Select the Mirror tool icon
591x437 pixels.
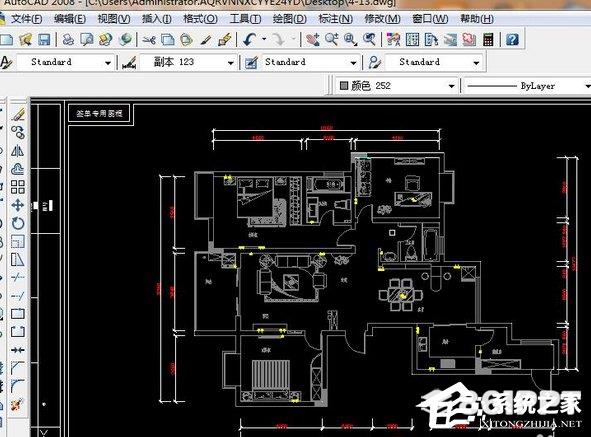click(18, 151)
